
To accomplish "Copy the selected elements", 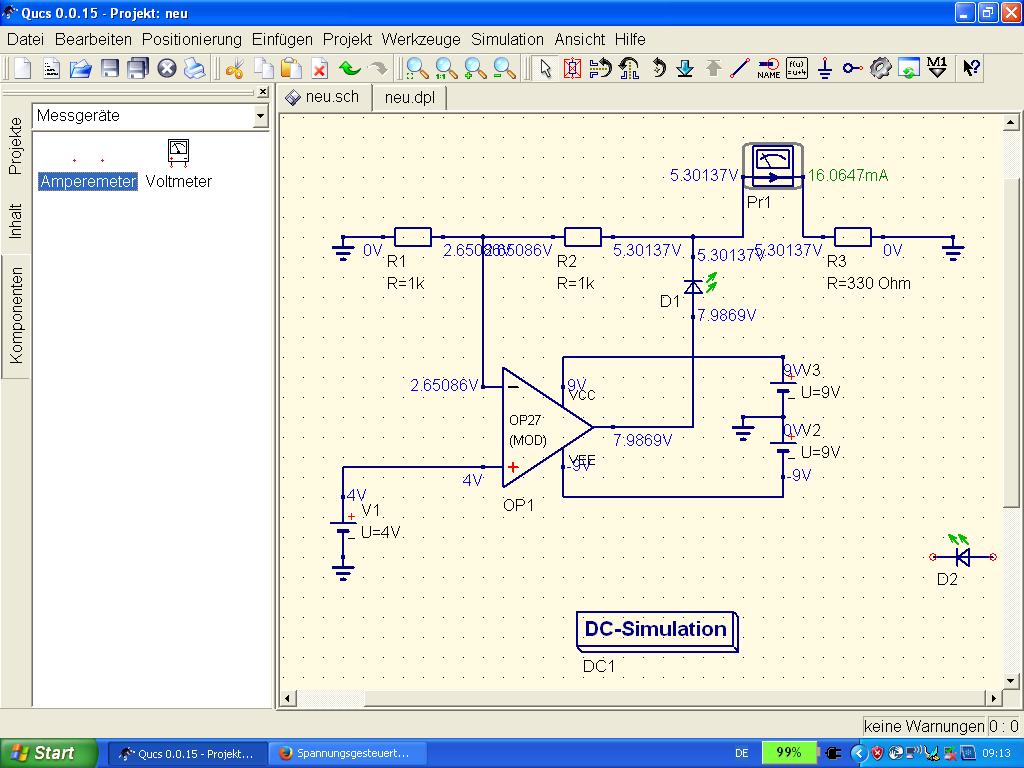I will (263, 68).
